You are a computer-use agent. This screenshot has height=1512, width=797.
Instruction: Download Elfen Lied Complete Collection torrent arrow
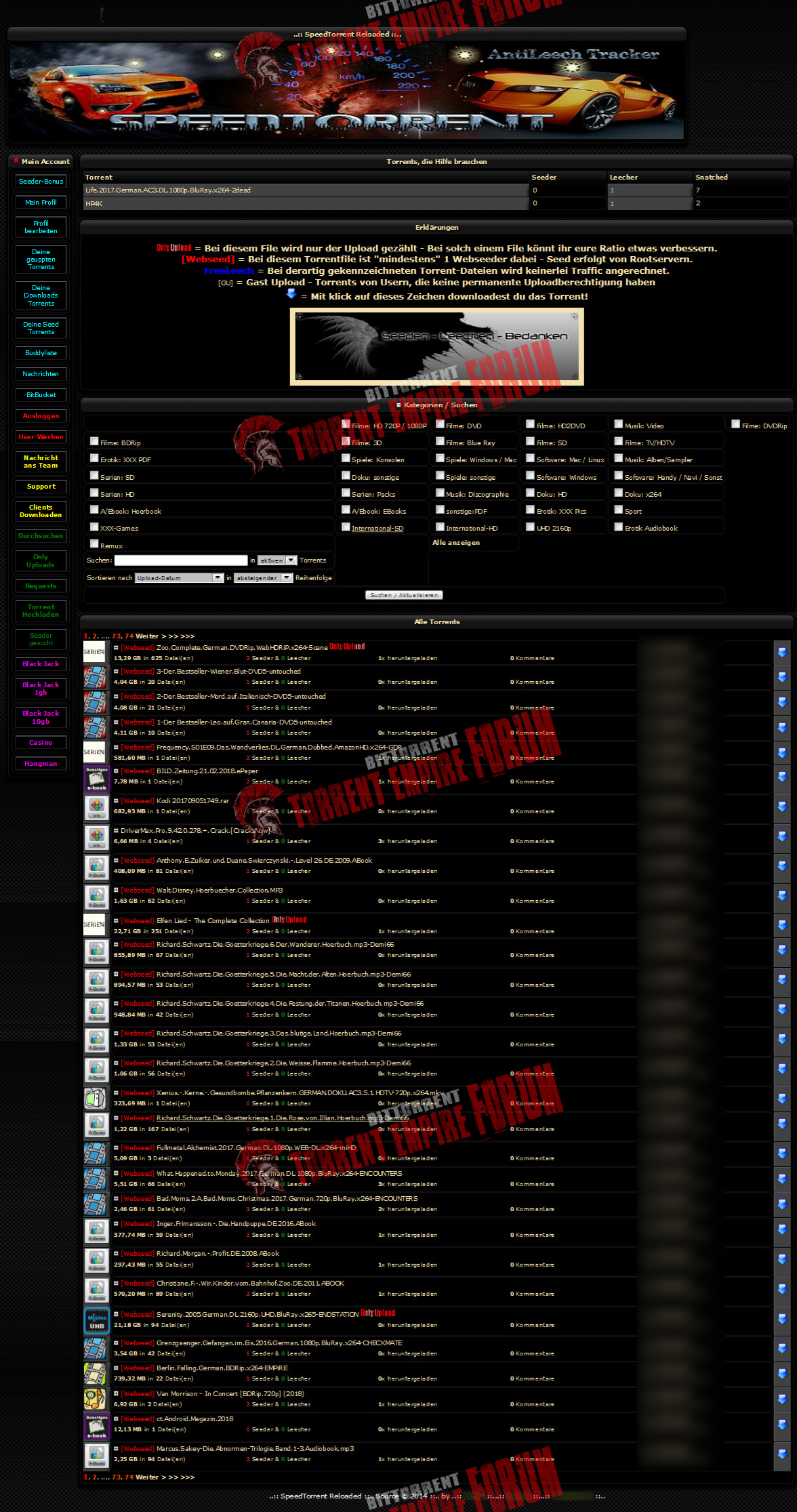tap(781, 925)
